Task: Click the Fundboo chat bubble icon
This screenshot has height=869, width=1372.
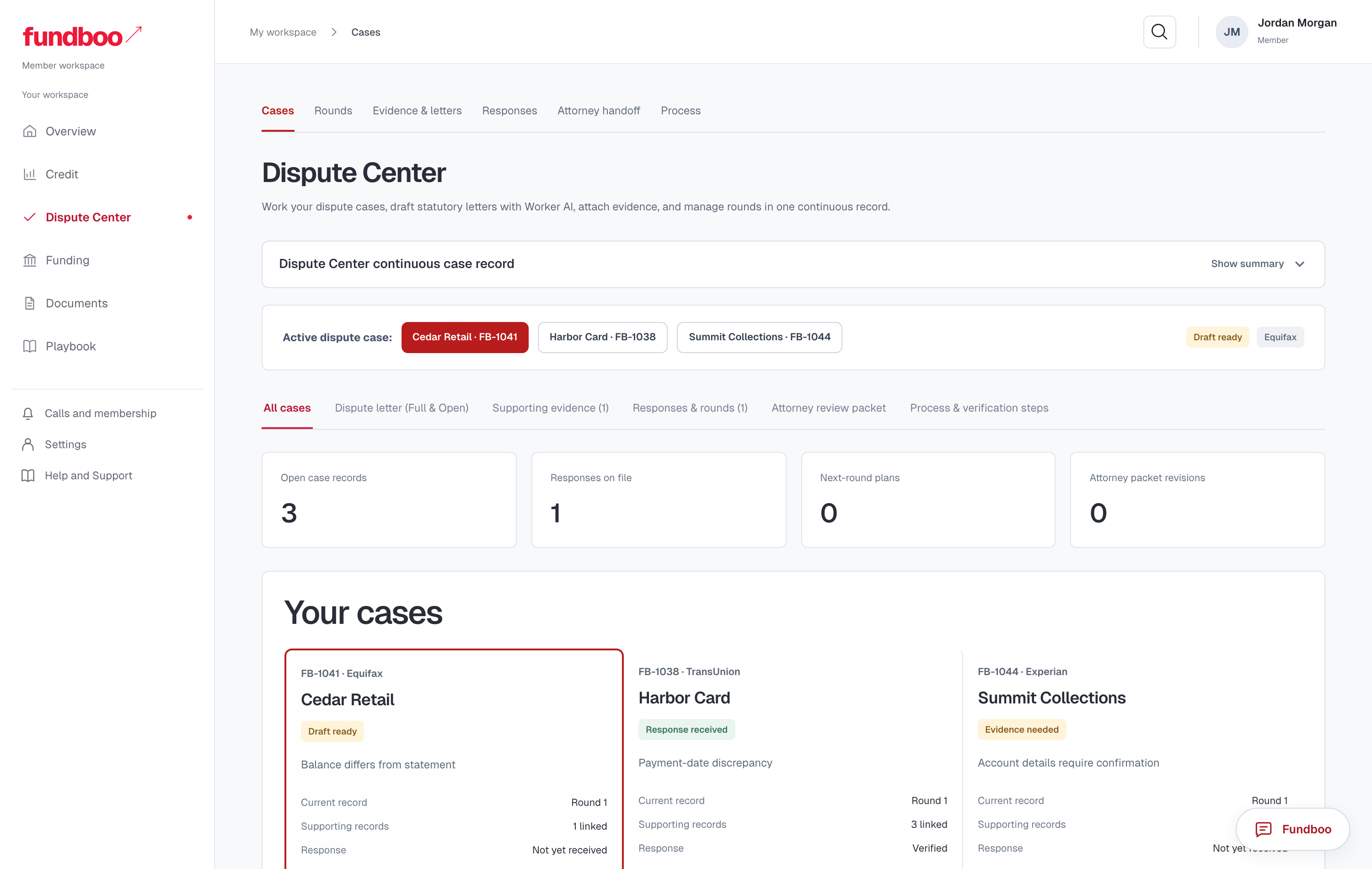Action: tap(1263, 829)
